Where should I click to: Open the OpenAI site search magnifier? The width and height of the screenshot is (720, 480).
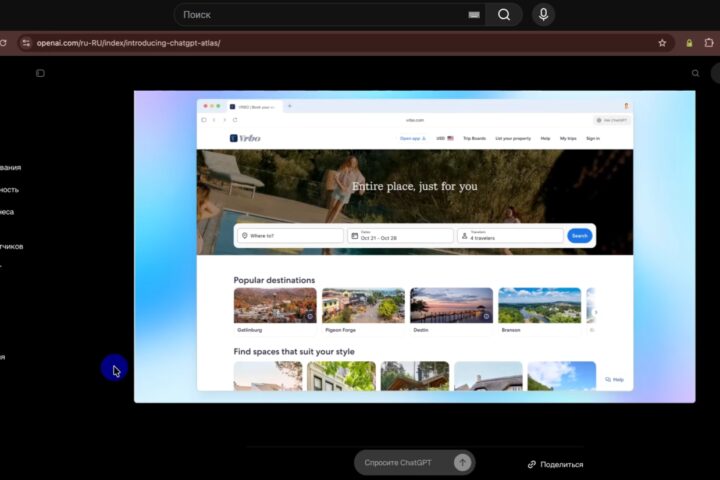click(x=695, y=73)
